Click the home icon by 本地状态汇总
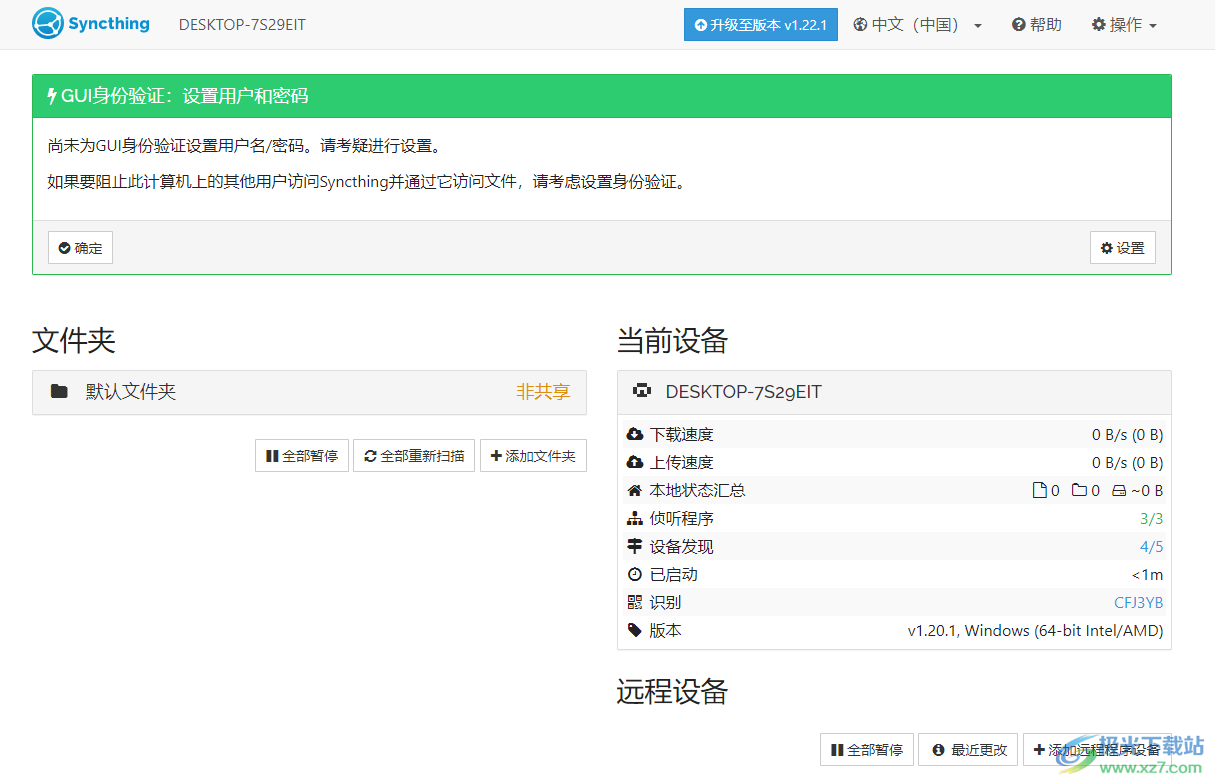 (x=634, y=491)
